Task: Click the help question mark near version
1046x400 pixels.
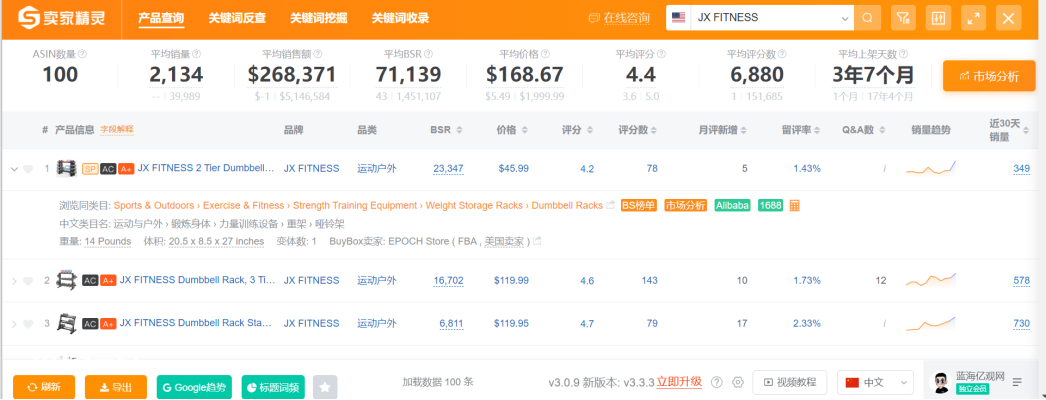Action: coord(716,383)
